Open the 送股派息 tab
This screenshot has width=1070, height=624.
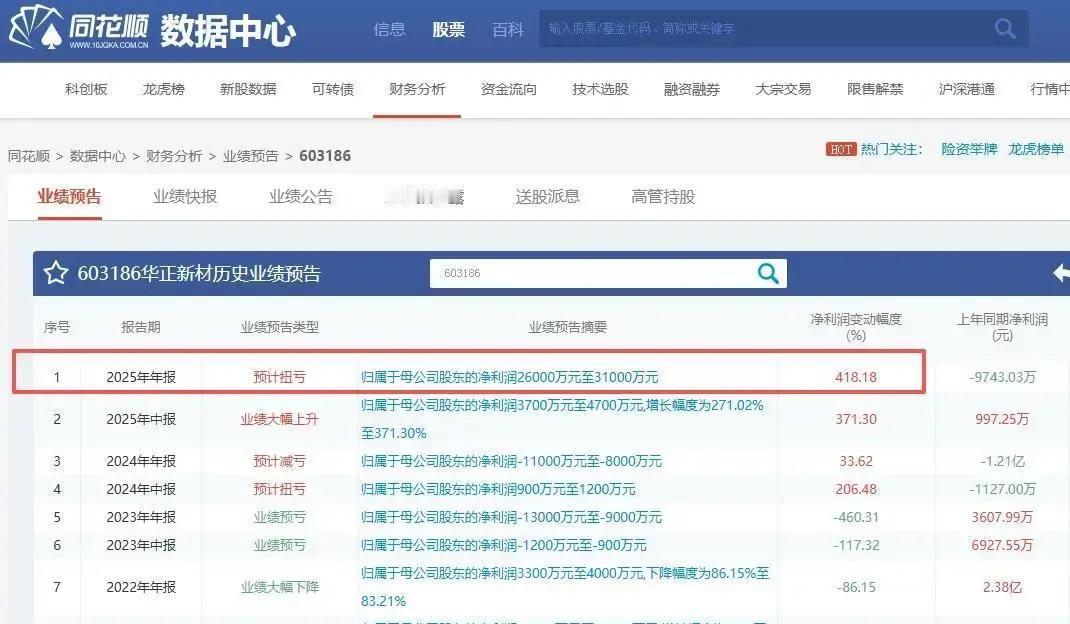click(546, 196)
